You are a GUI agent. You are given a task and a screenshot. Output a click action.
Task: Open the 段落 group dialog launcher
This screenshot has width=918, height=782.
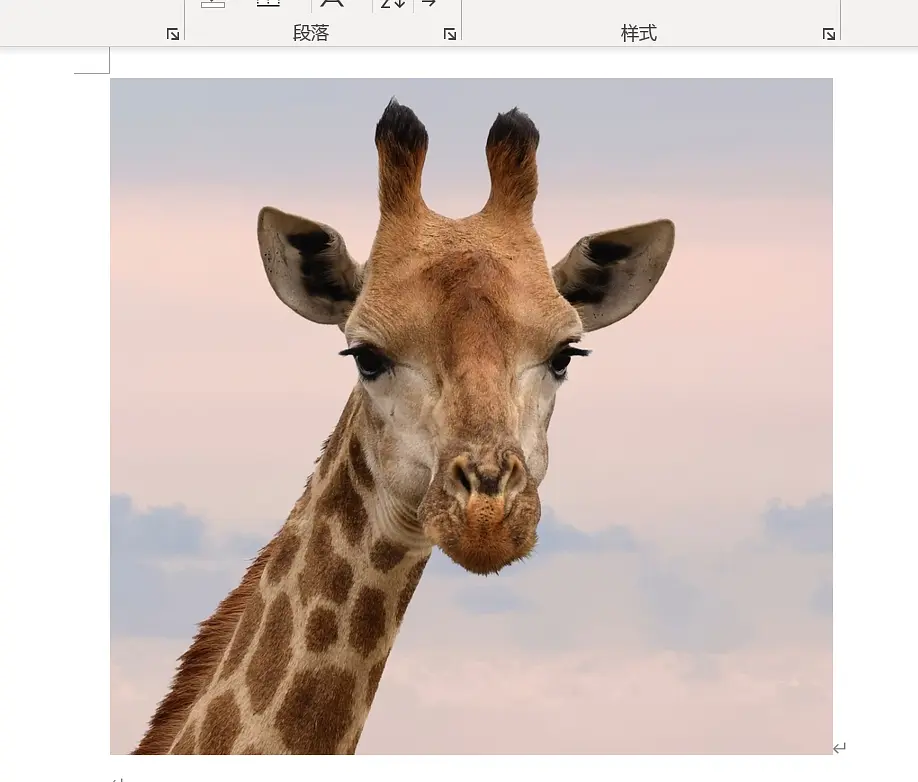[450, 35]
